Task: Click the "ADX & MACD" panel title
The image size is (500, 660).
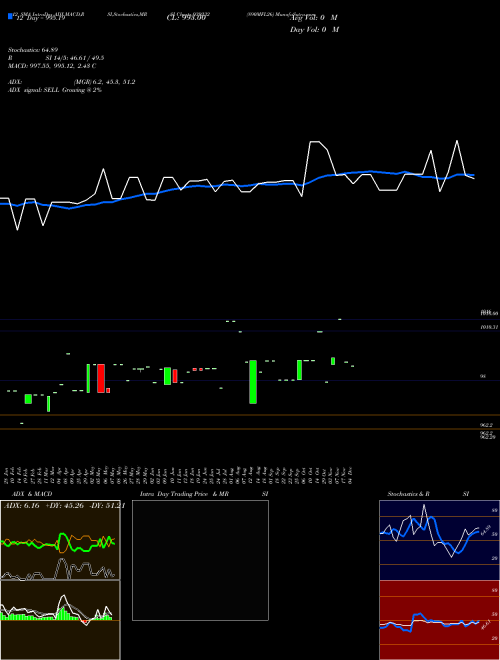Action: [32, 494]
